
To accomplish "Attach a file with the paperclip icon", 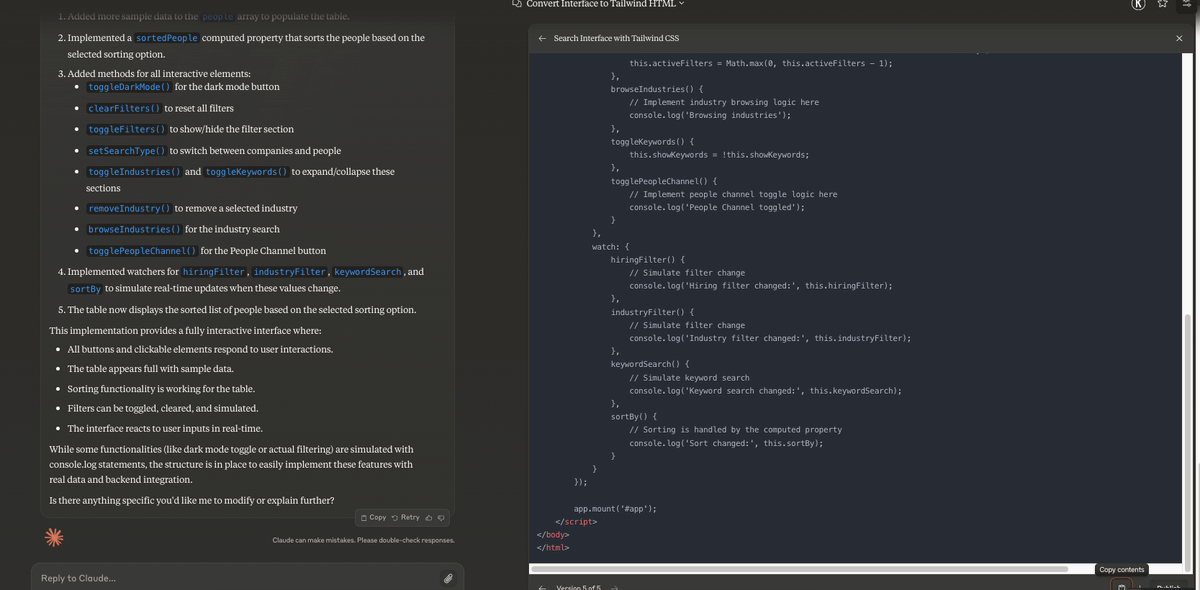I will pyautogui.click(x=448, y=578).
